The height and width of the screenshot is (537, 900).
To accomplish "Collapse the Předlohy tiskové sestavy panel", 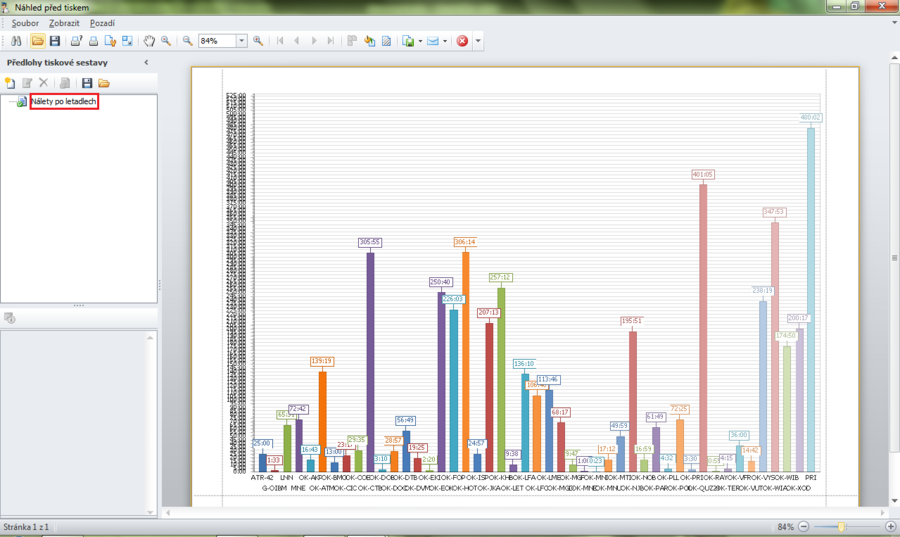I will pyautogui.click(x=147, y=62).
